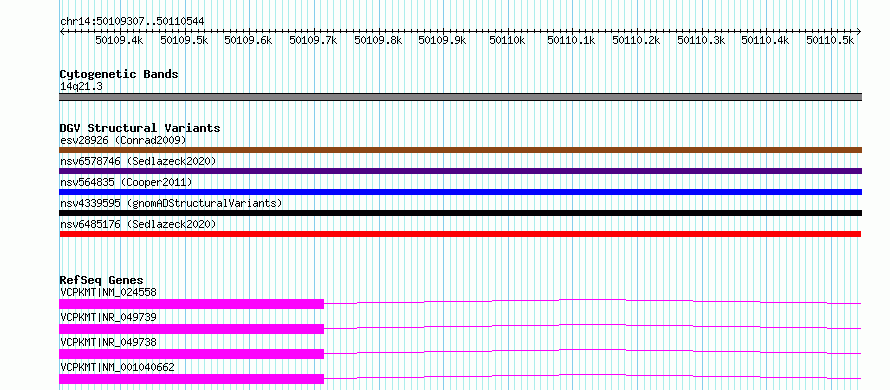Select the VCPKMT NM_001040662 magenta exon block
The height and width of the screenshot is (390, 890).
[x=191, y=379]
